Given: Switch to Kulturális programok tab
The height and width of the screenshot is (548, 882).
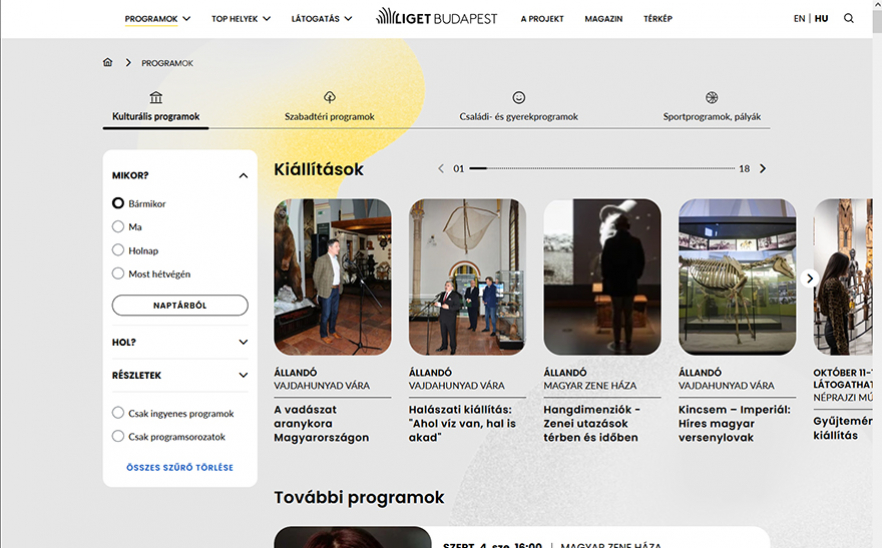Looking at the screenshot, I should click(x=156, y=116).
